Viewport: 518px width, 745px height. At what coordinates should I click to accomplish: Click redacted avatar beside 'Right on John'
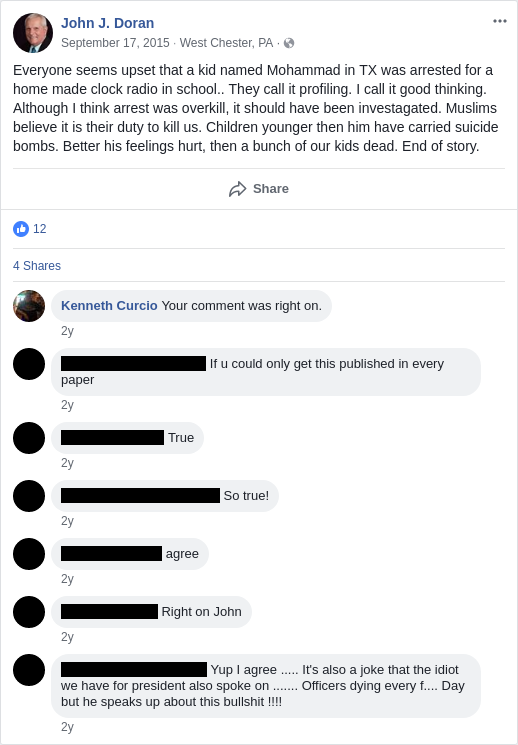pyautogui.click(x=29, y=612)
